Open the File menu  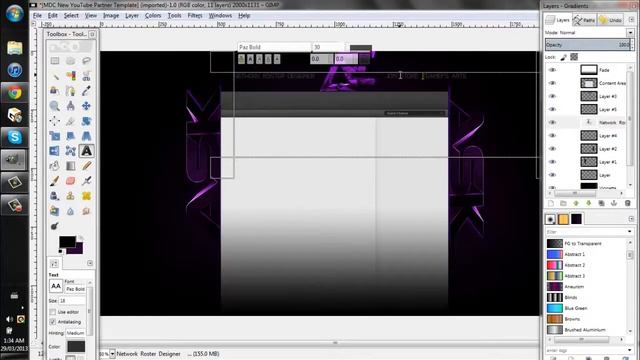38,16
